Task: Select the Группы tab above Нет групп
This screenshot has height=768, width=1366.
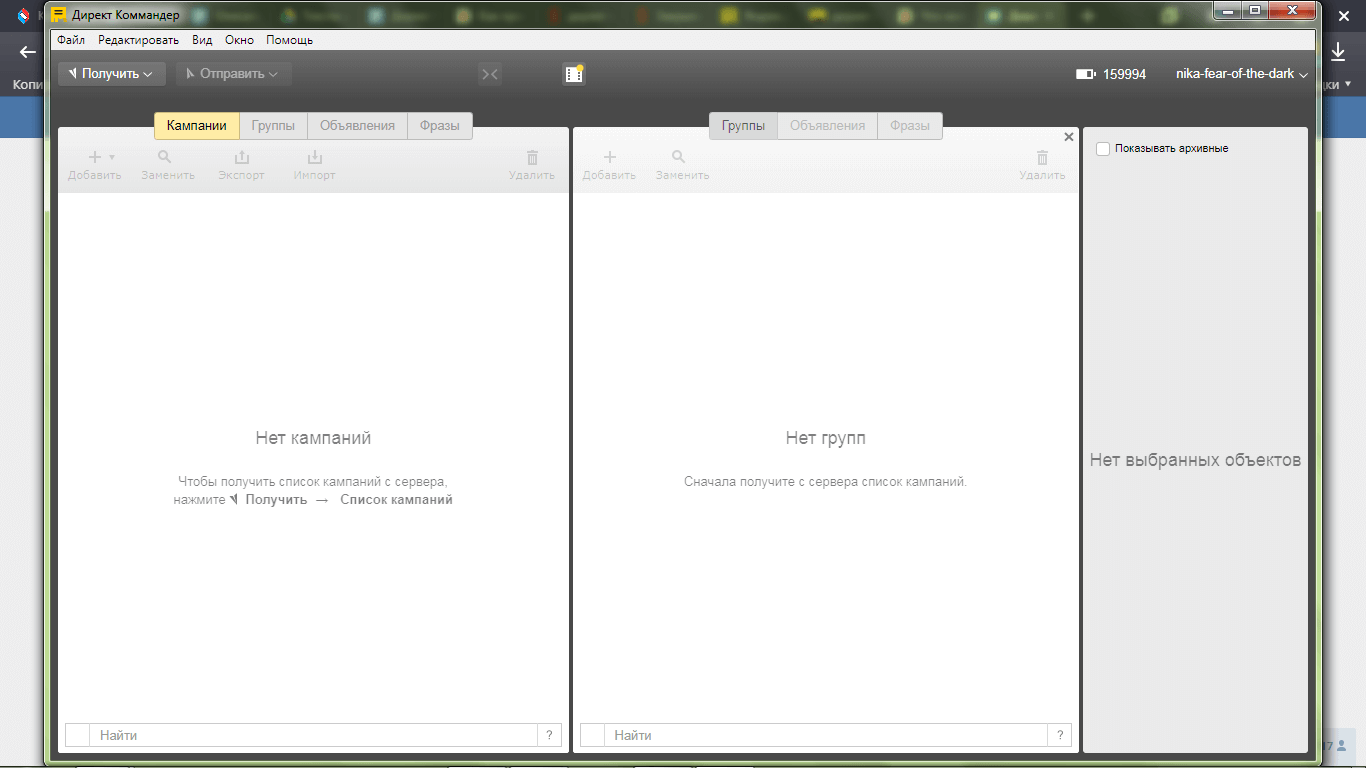Action: point(743,126)
